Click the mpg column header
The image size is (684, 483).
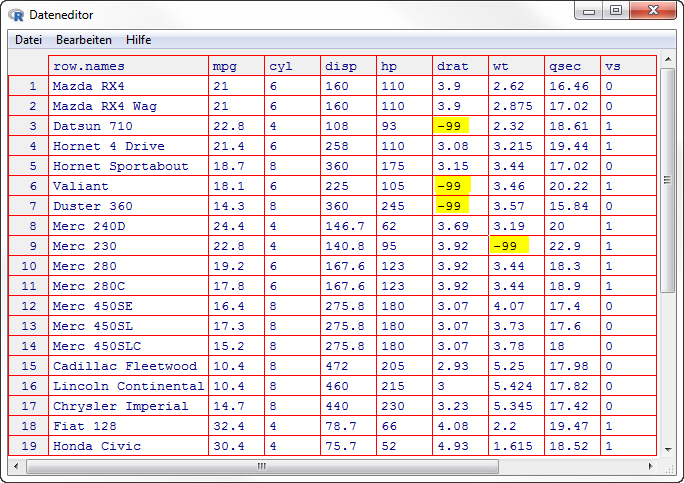[236, 66]
